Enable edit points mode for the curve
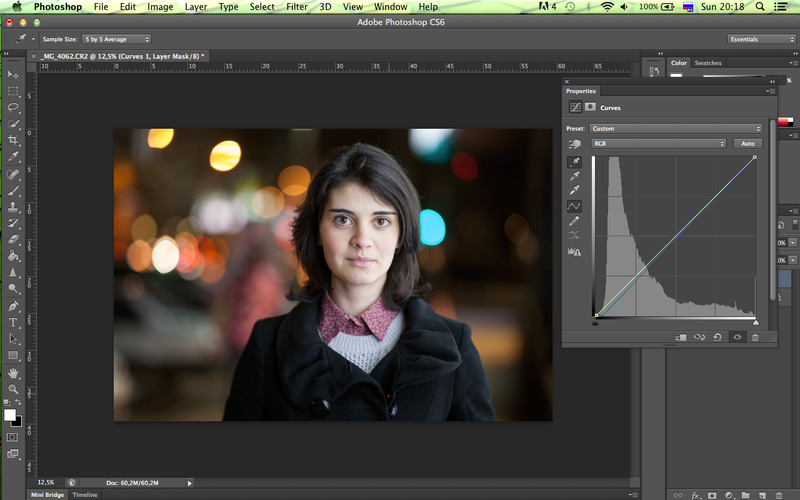Viewport: 800px width, 500px height. (x=575, y=206)
